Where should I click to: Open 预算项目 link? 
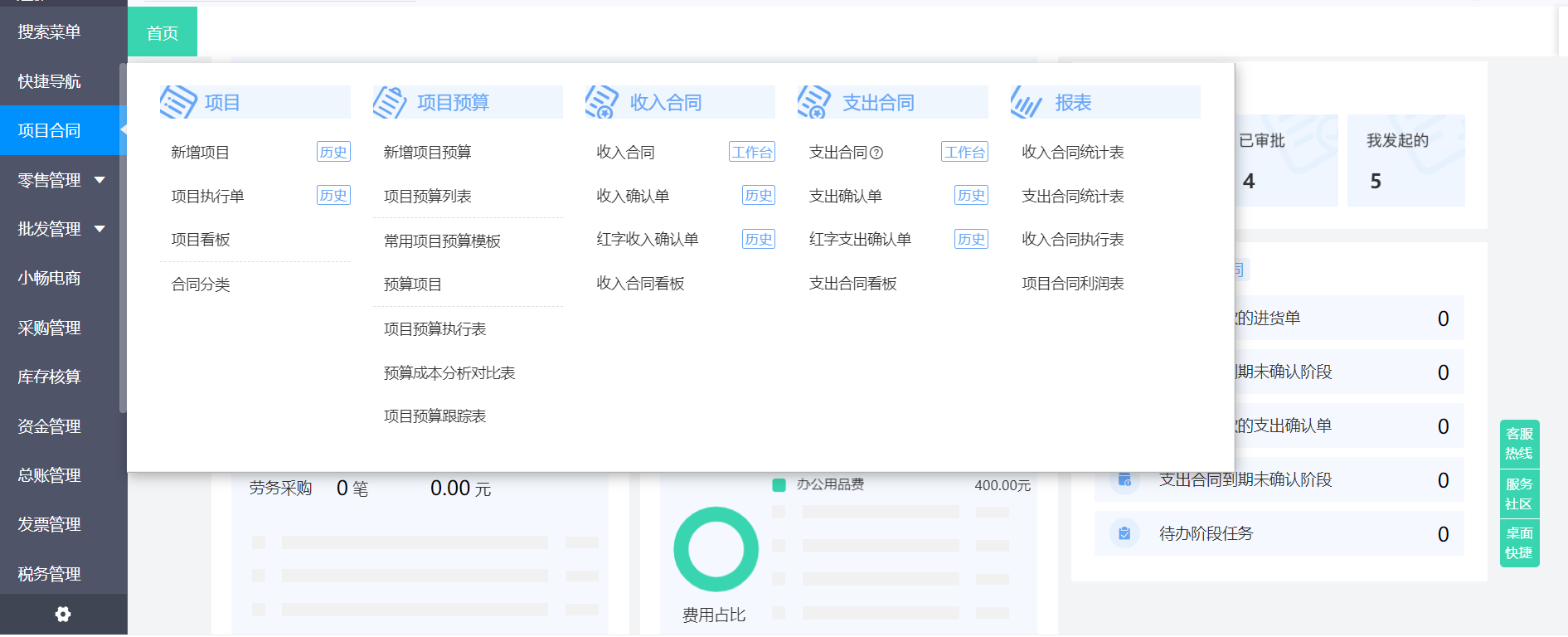click(x=412, y=284)
